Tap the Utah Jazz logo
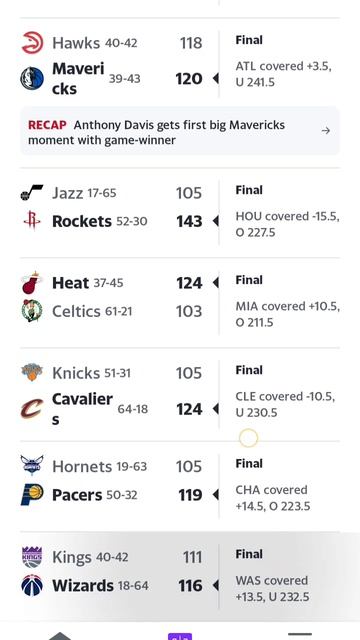This screenshot has width=360, height=640. coord(32,193)
